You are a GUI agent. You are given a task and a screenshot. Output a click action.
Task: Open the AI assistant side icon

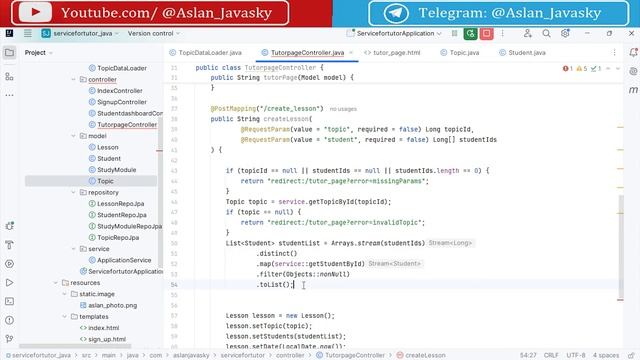(633, 71)
